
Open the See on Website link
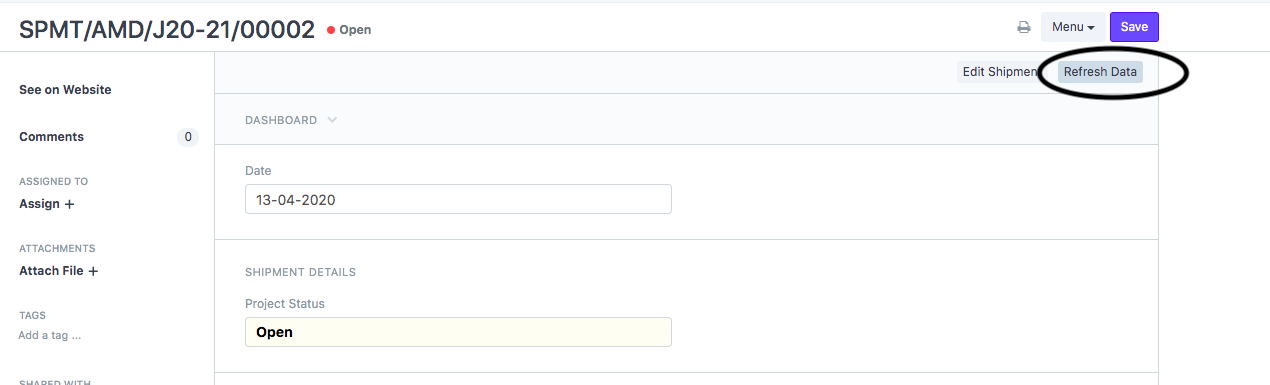point(65,90)
